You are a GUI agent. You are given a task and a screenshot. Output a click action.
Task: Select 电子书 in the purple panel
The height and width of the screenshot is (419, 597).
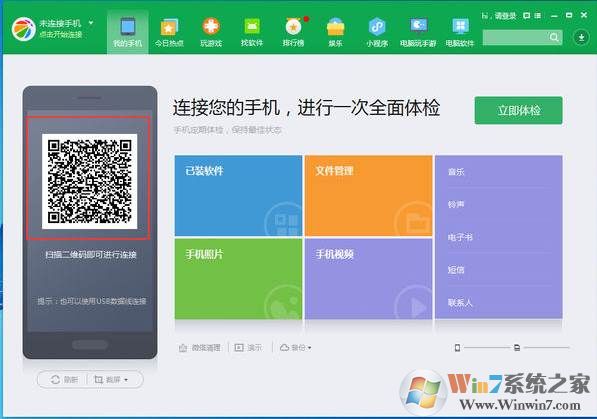pos(460,237)
